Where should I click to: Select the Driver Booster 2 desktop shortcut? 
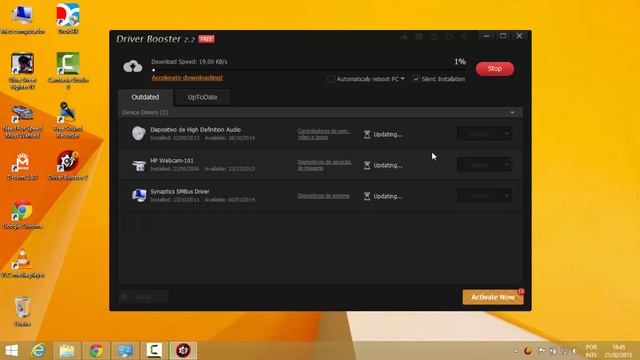68,165
